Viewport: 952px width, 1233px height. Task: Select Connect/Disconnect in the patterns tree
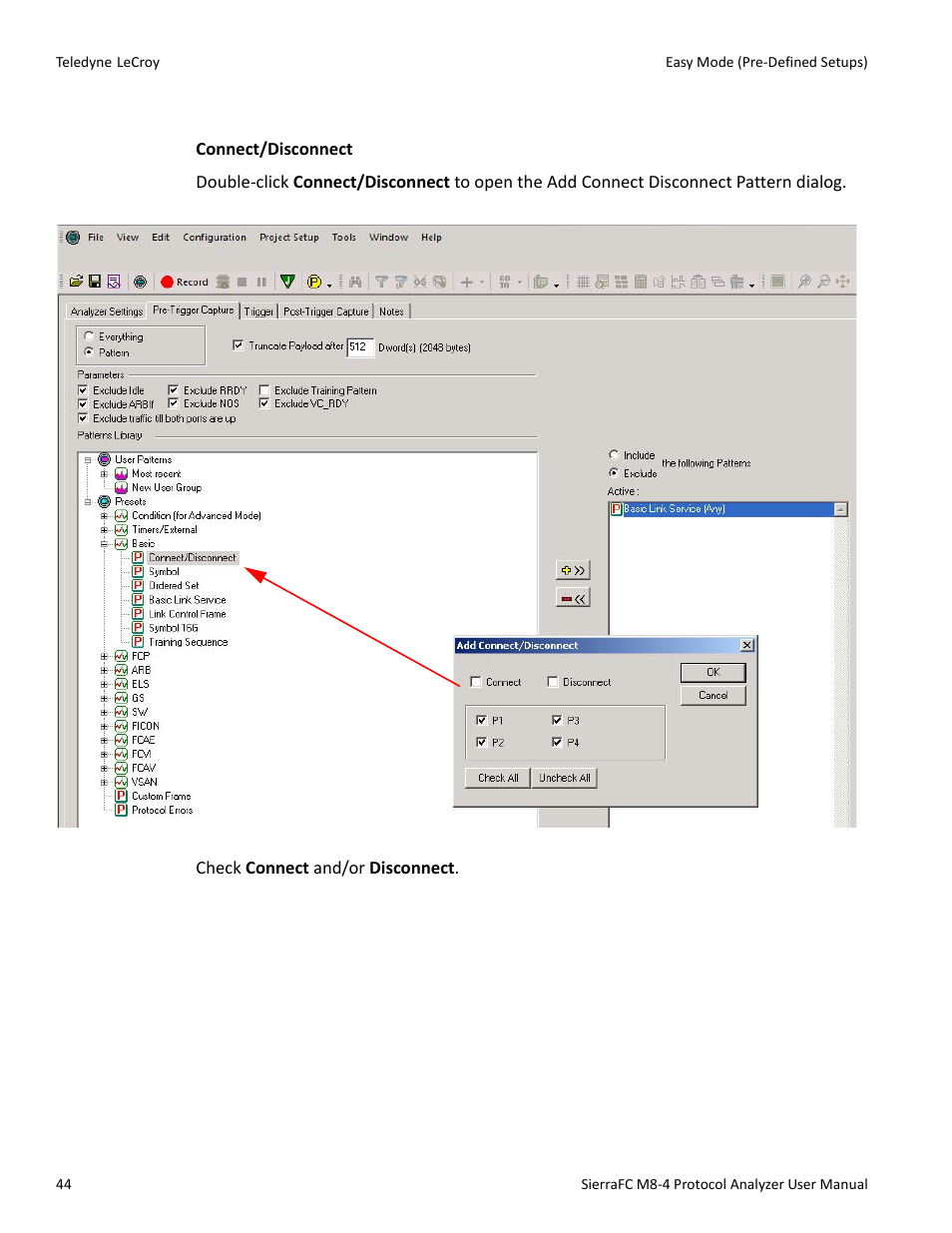tap(193, 558)
